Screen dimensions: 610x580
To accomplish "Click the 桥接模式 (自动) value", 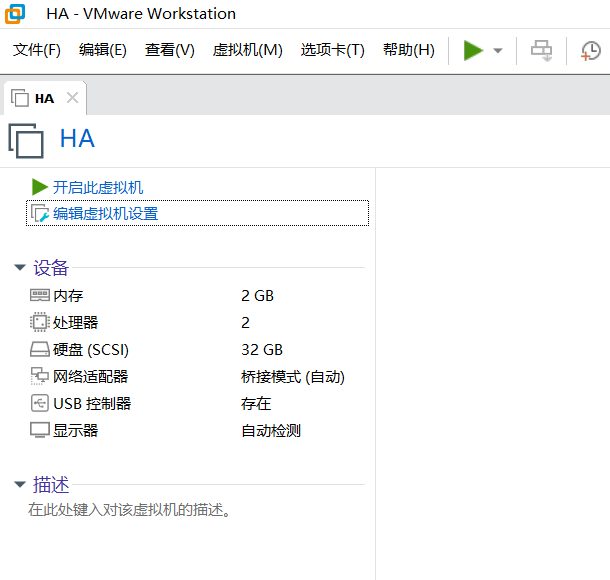I will (x=293, y=377).
